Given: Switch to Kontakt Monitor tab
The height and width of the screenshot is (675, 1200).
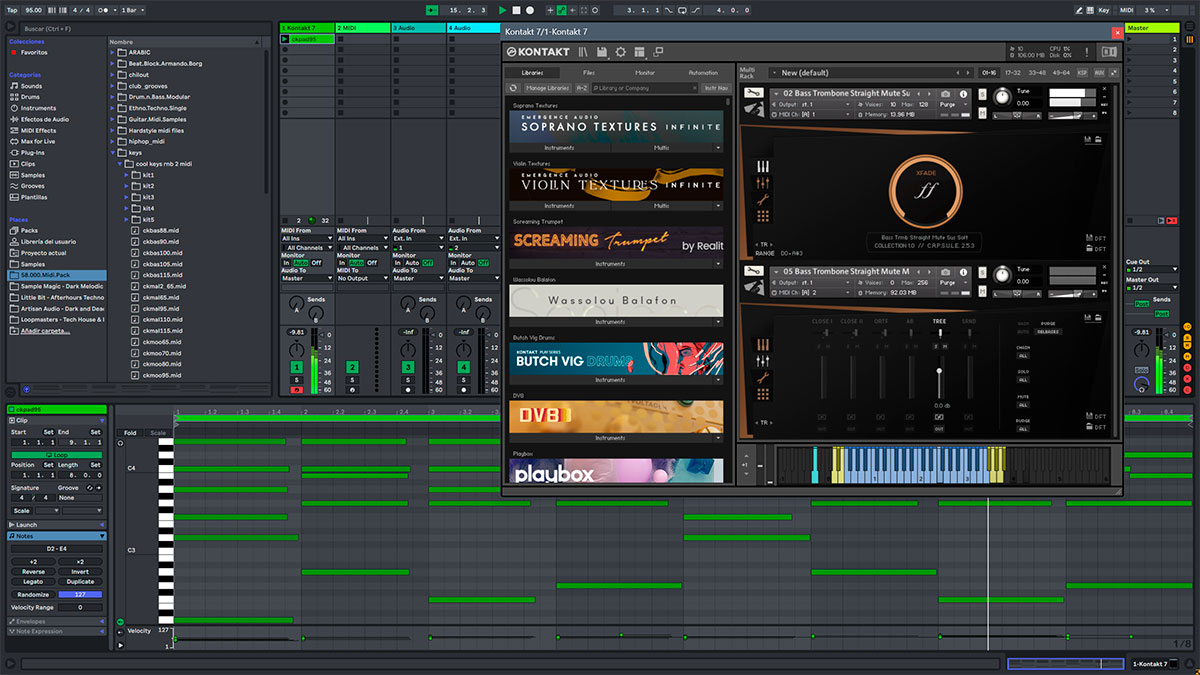Looking at the screenshot, I should pyautogui.click(x=645, y=73).
